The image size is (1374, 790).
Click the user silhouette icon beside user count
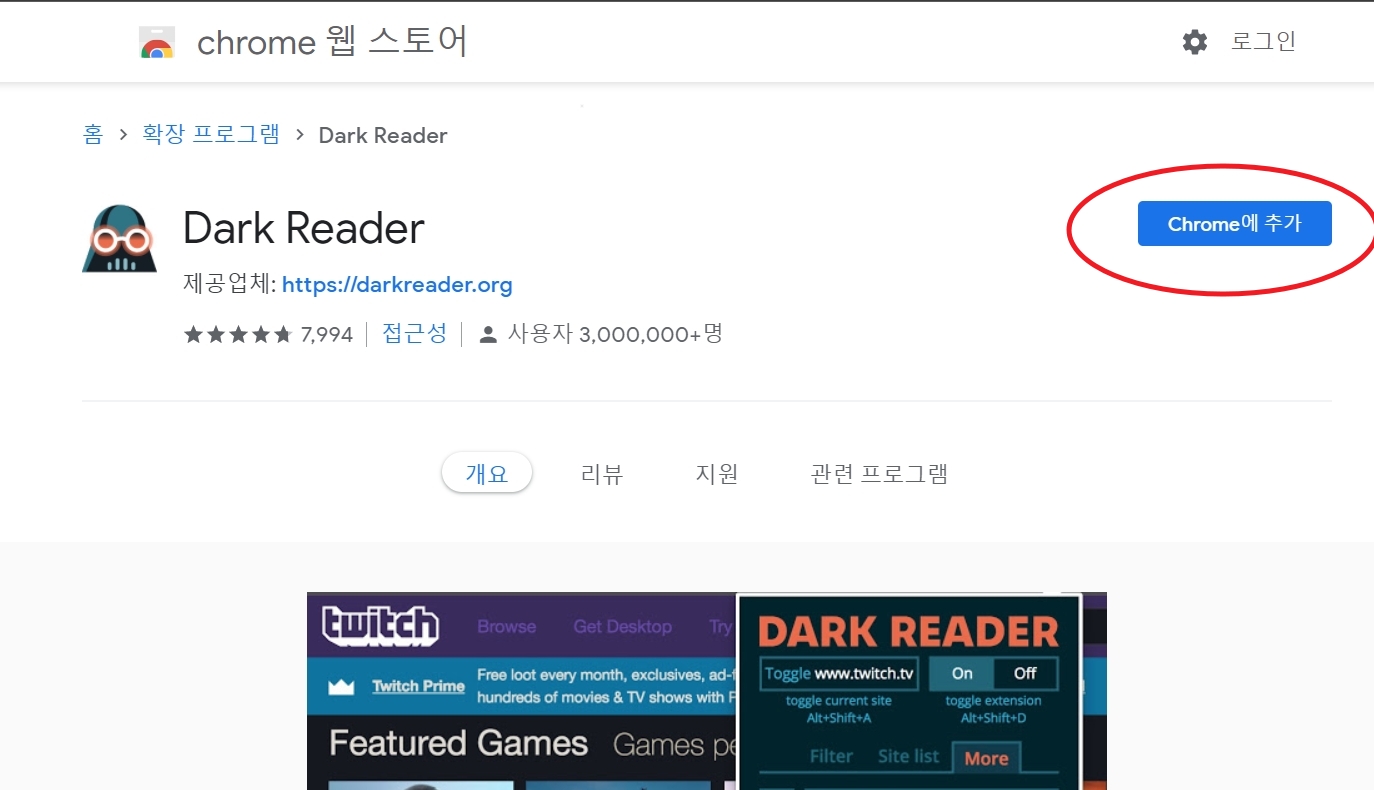pos(488,335)
